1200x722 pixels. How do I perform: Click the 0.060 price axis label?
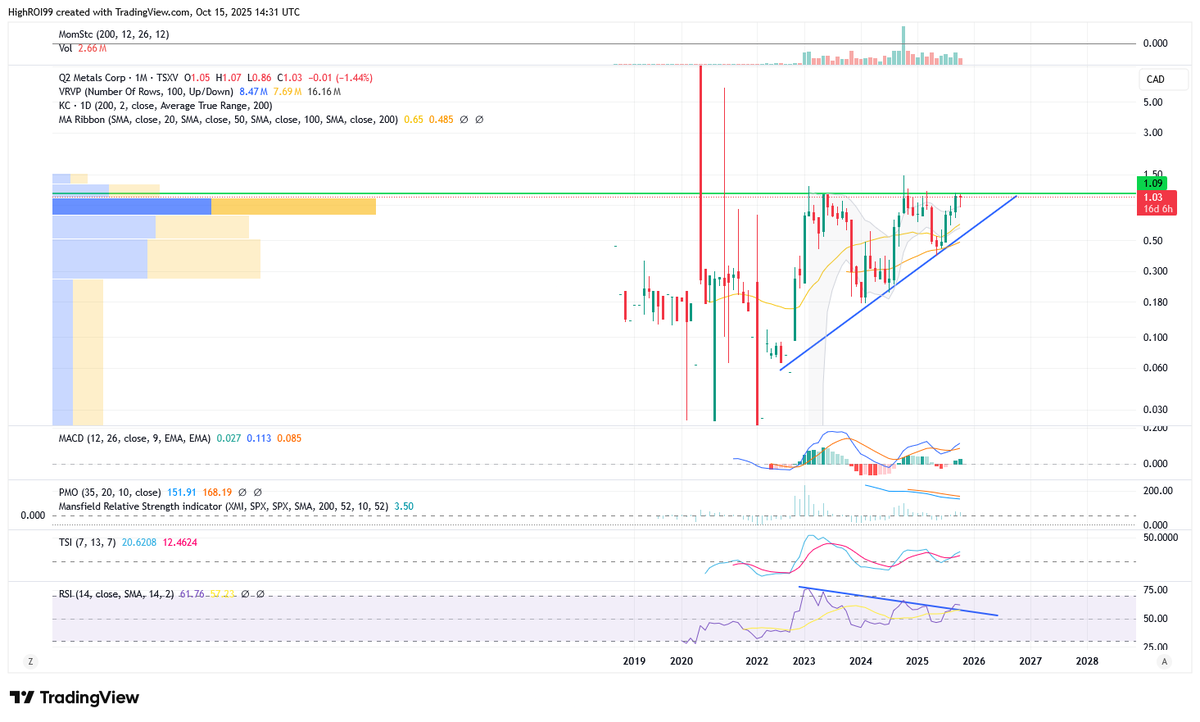1155,367
